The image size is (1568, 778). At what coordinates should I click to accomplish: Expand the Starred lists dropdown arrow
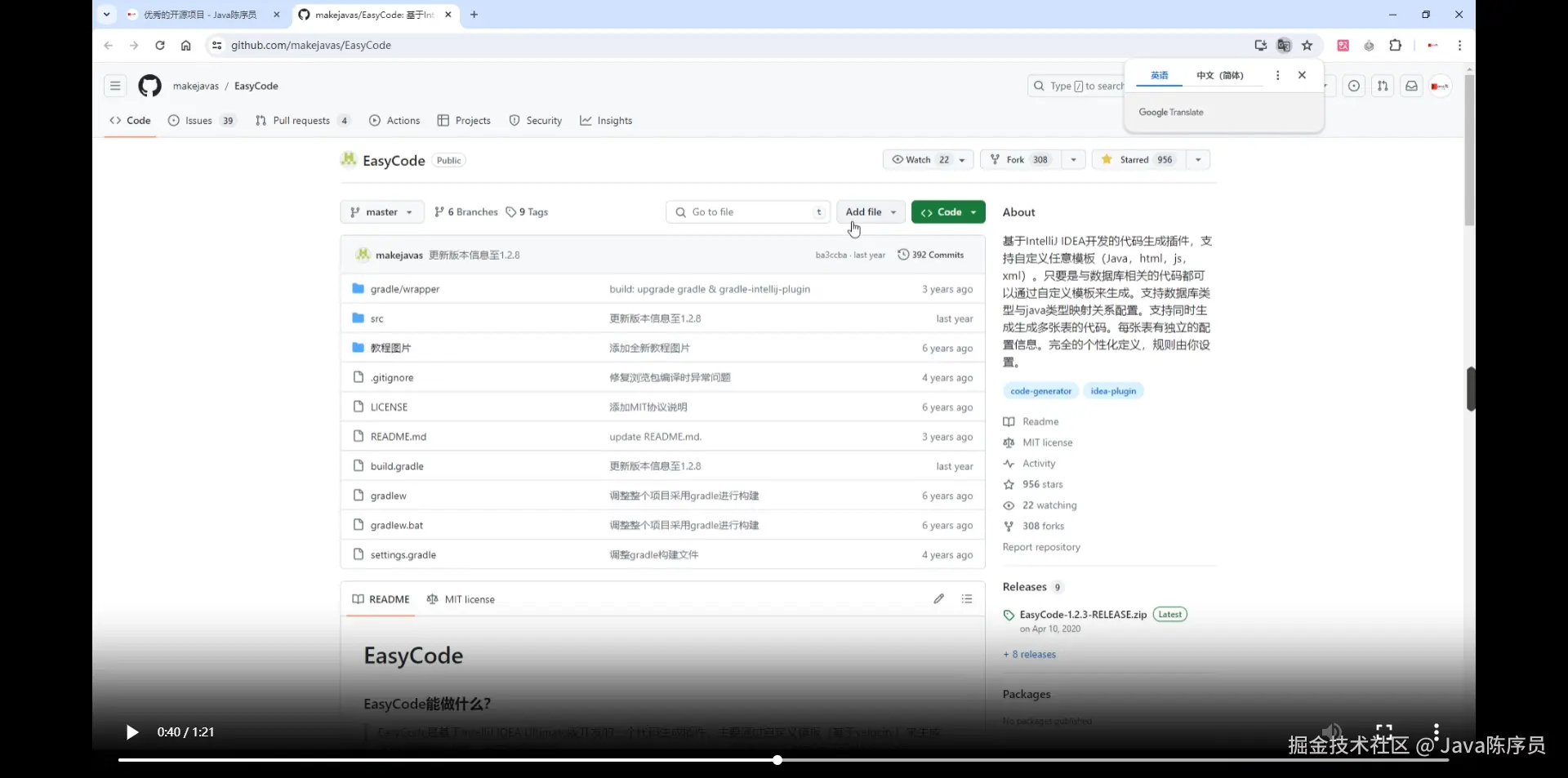coord(1198,160)
